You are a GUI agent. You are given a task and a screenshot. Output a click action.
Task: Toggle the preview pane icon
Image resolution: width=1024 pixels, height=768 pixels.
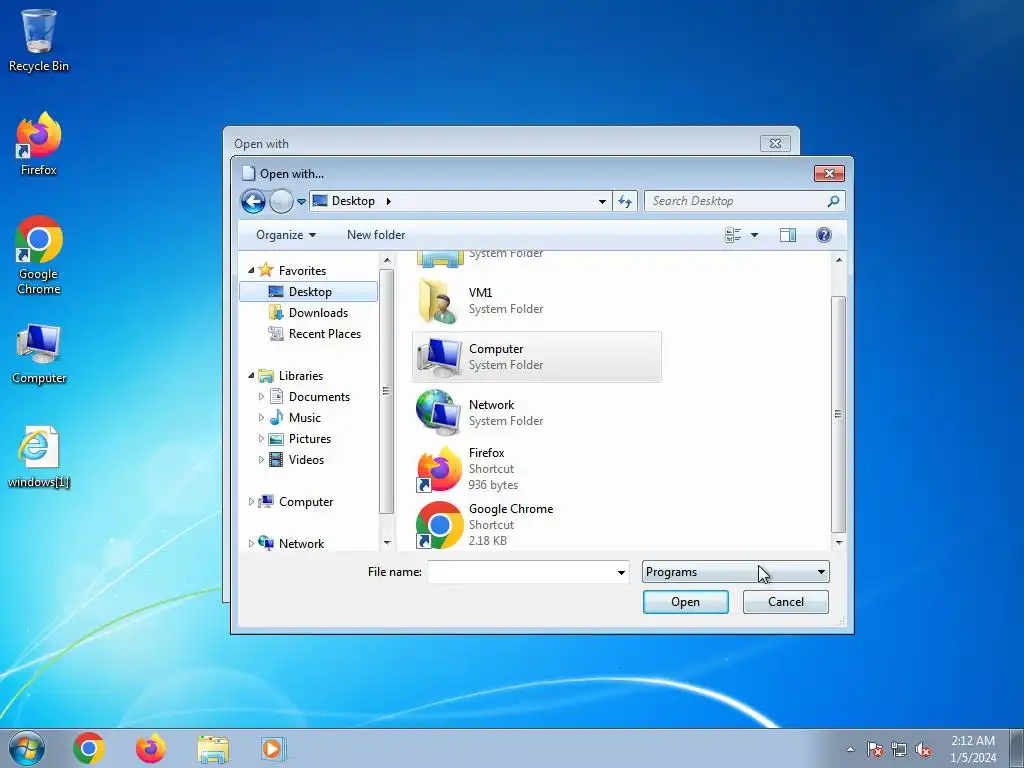788,235
